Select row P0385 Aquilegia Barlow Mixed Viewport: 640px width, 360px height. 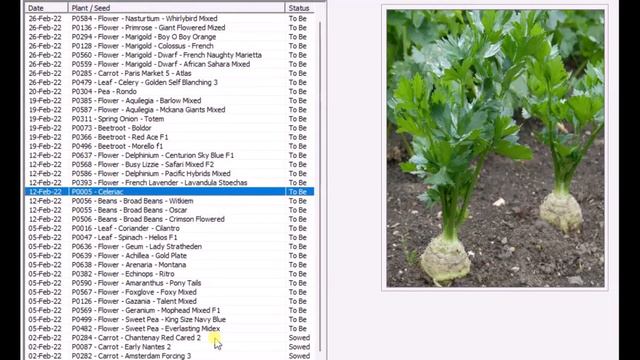click(169, 101)
